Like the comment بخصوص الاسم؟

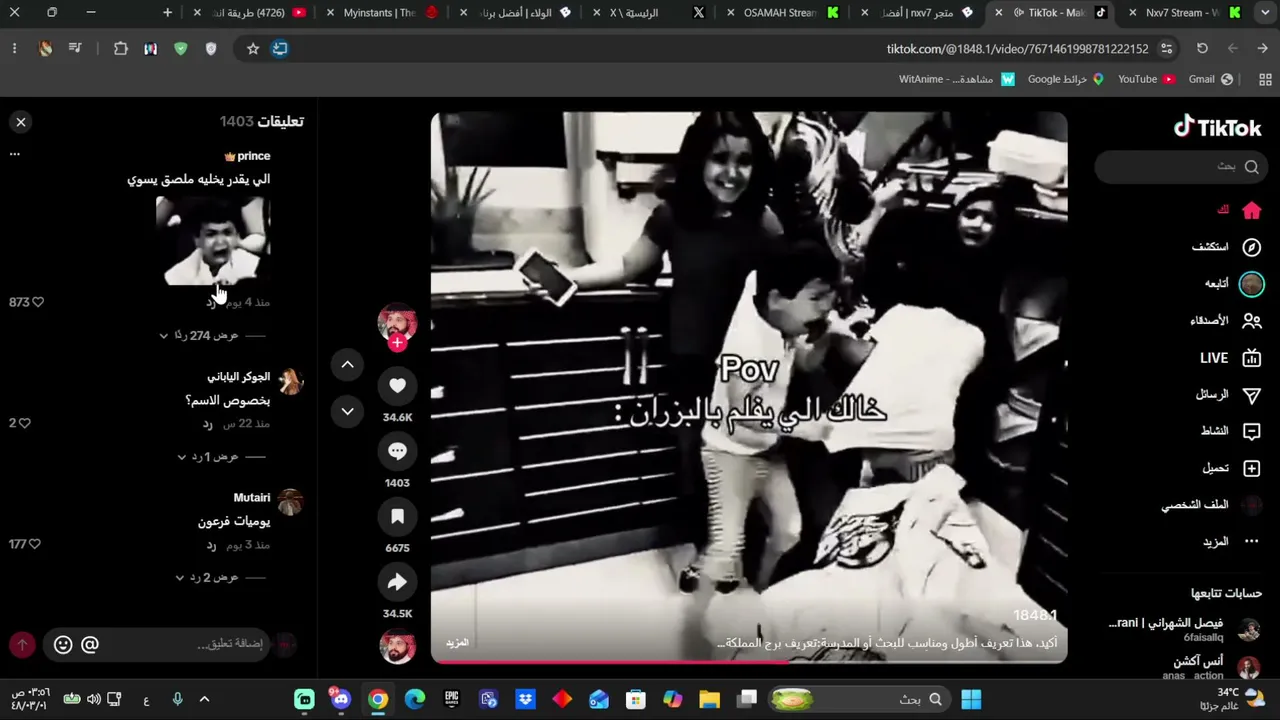pyautogui.click(x=24, y=423)
